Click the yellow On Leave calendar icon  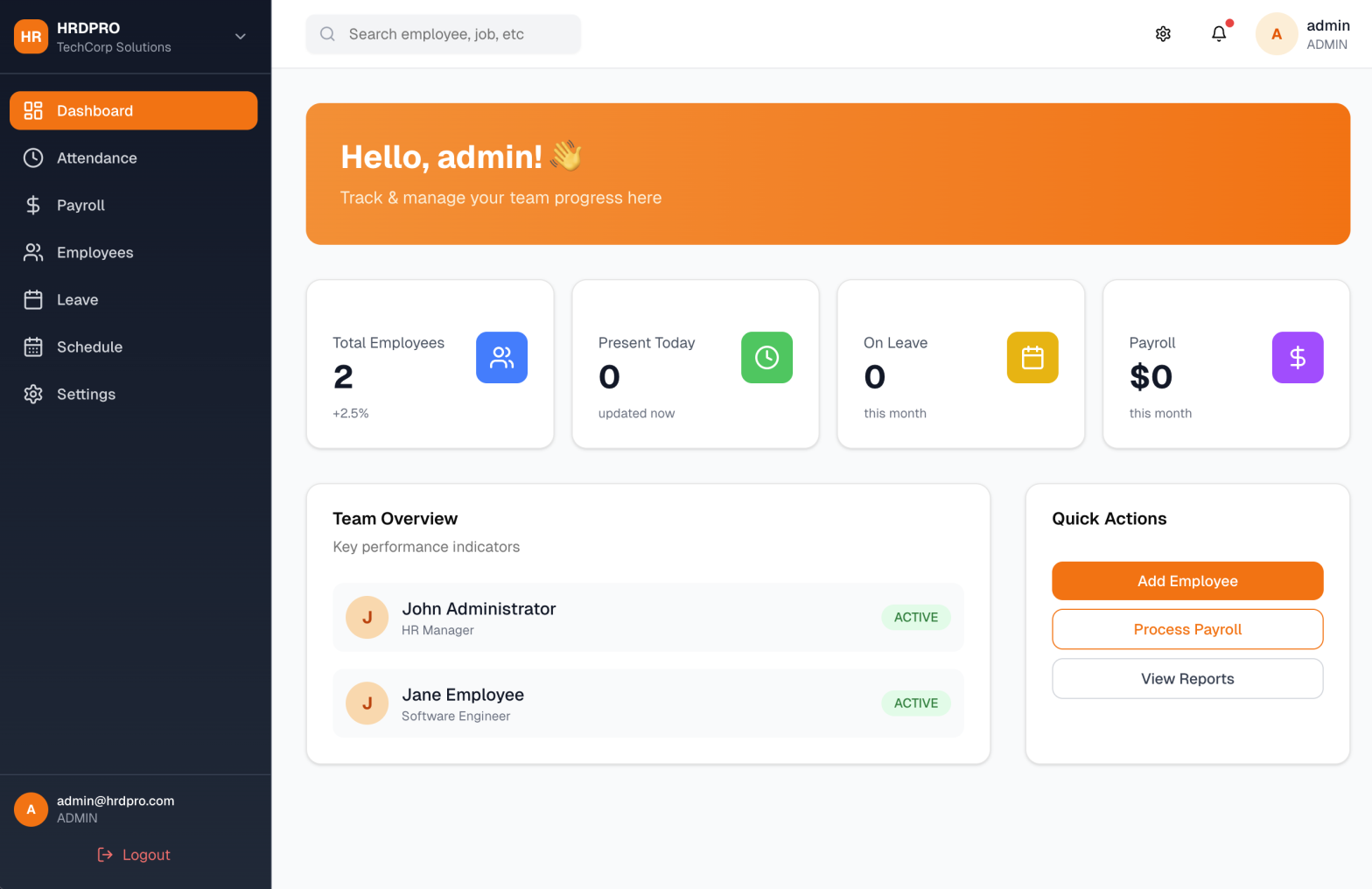1032,357
